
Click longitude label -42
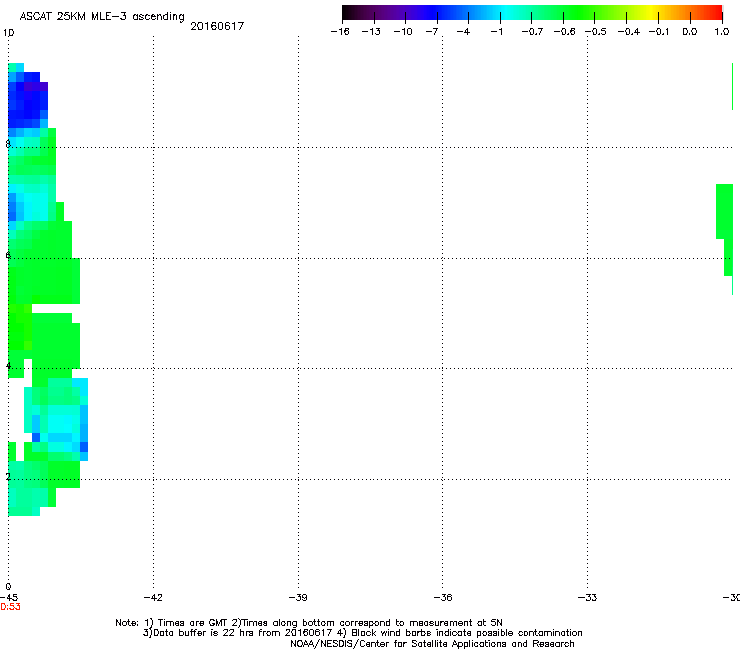coord(153,598)
